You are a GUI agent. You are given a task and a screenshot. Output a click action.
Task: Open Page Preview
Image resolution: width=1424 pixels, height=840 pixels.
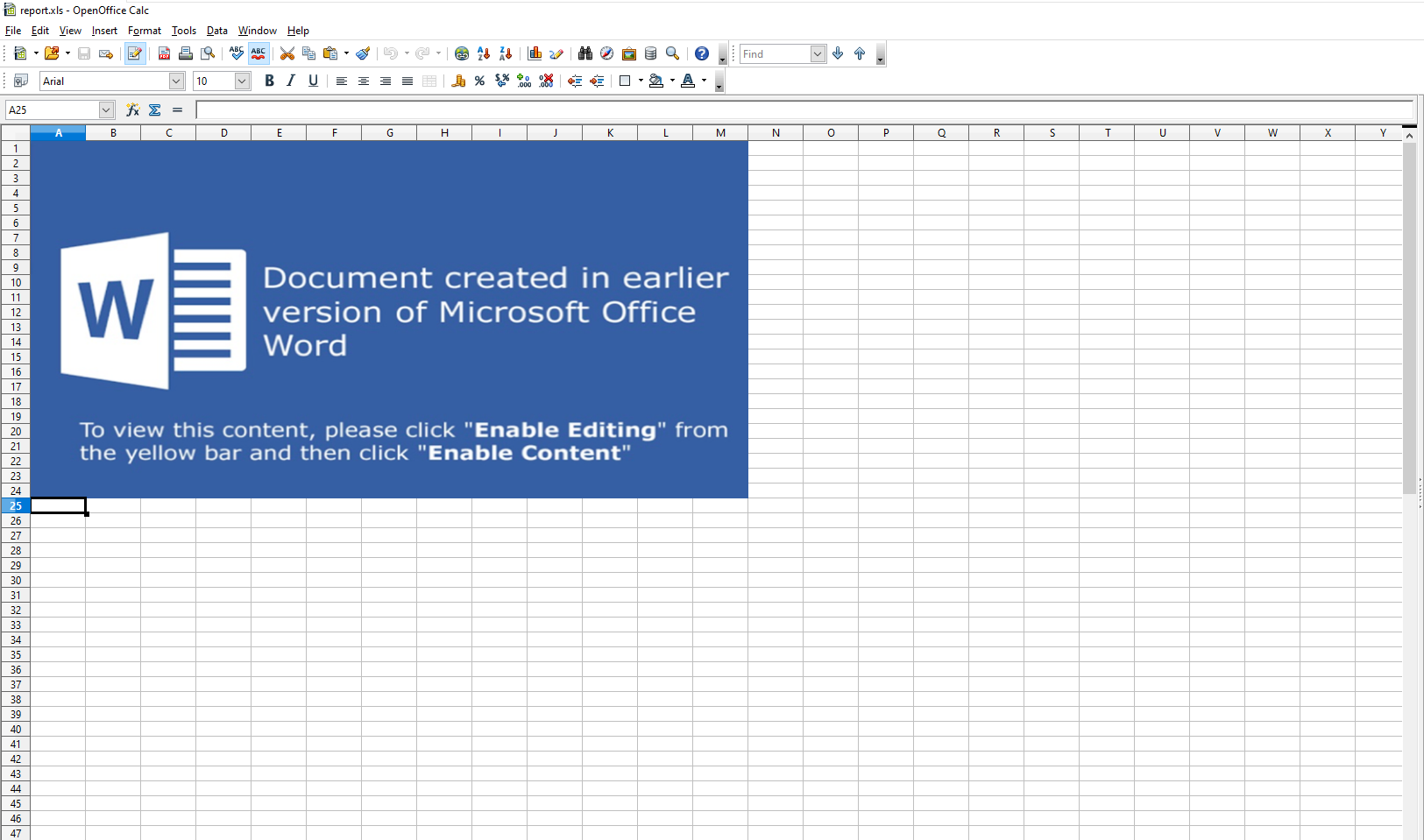coord(208,53)
